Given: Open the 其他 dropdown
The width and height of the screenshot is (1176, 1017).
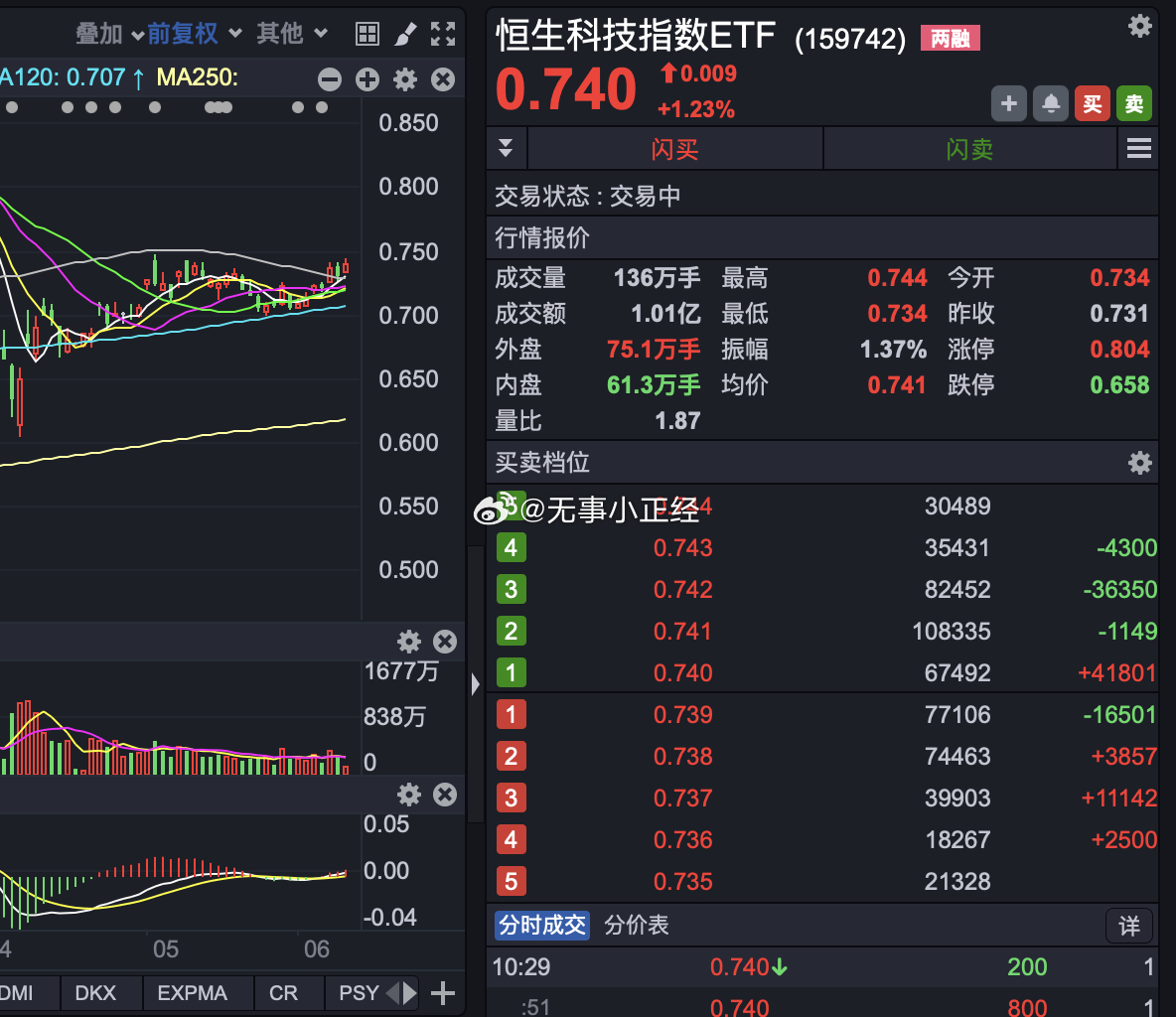Looking at the screenshot, I should pos(292,34).
